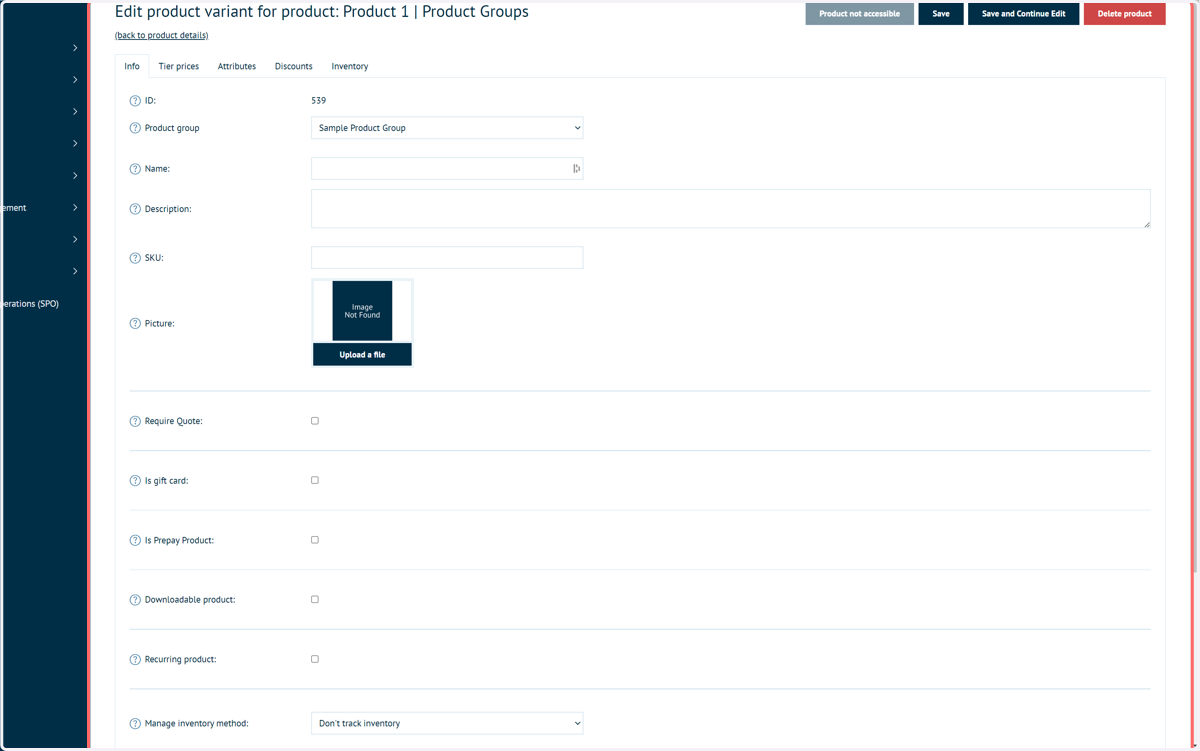Open the Product group dropdown
This screenshot has width=1200, height=751.
(447, 128)
